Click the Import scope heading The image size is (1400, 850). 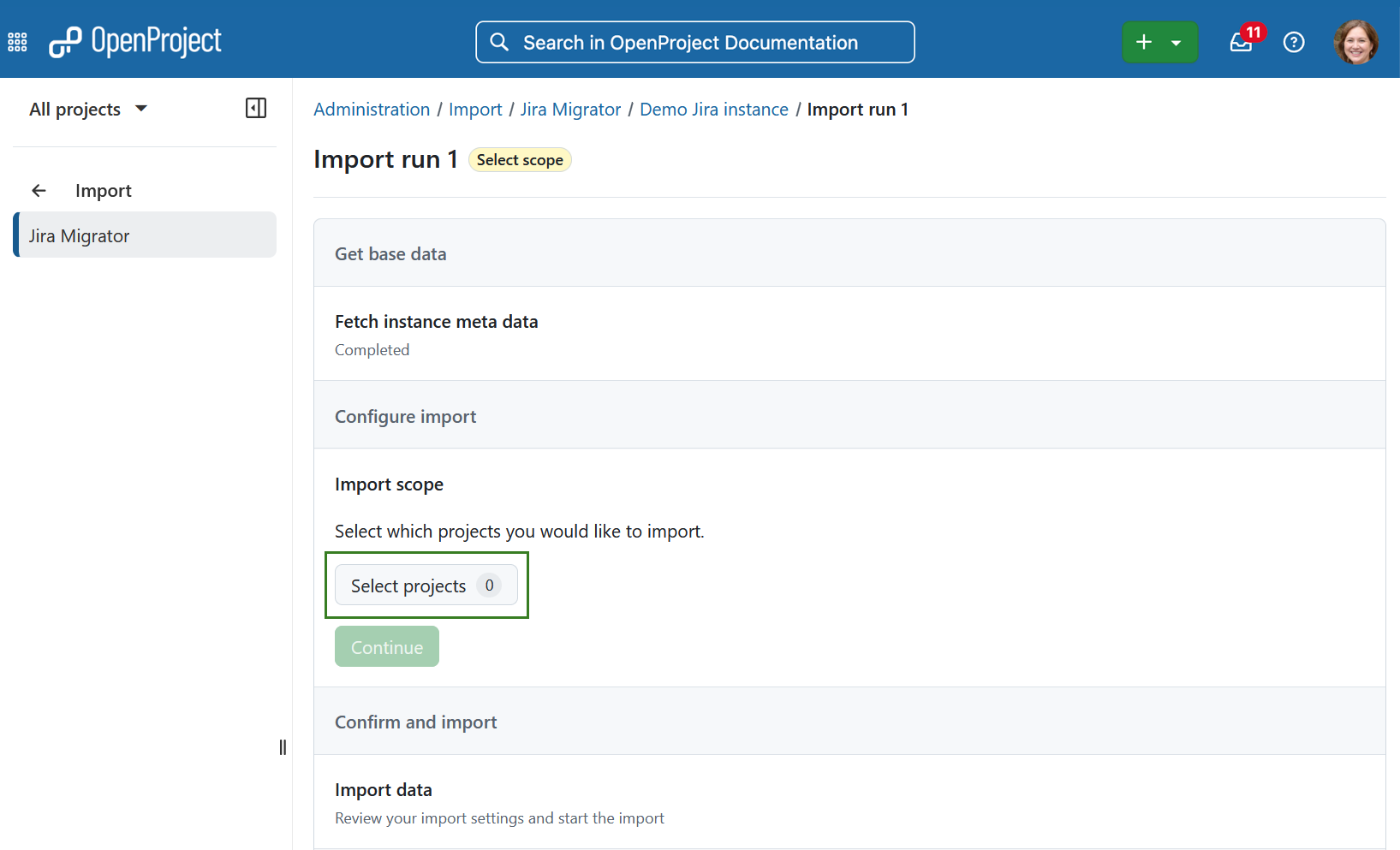pos(390,484)
